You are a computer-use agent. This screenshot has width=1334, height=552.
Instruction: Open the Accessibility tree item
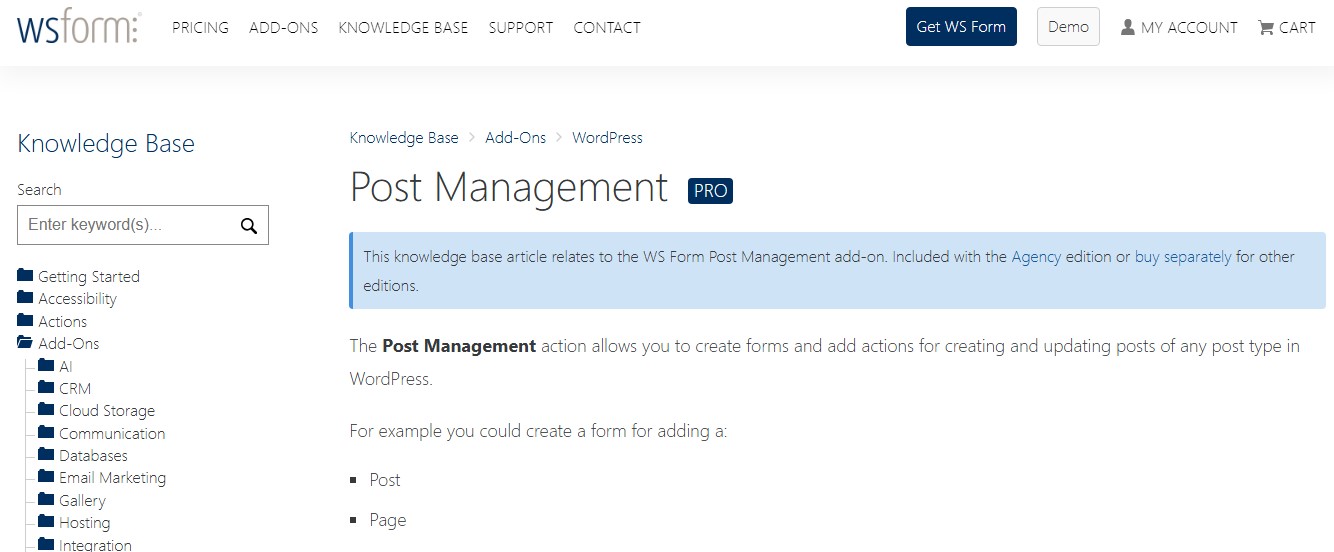[77, 298]
